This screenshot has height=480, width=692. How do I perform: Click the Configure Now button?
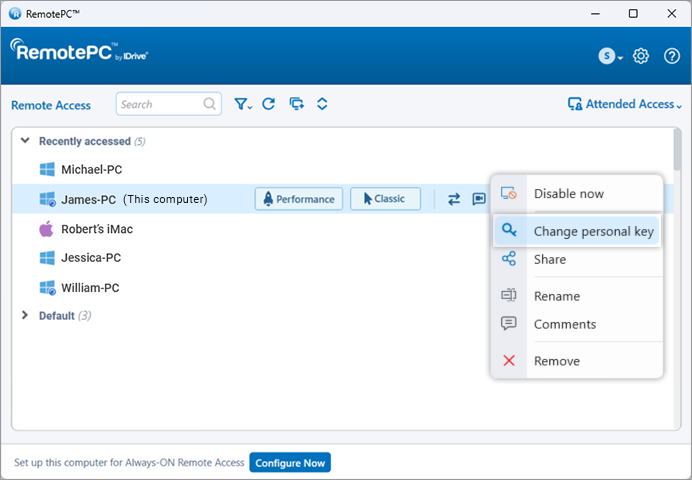coord(290,463)
